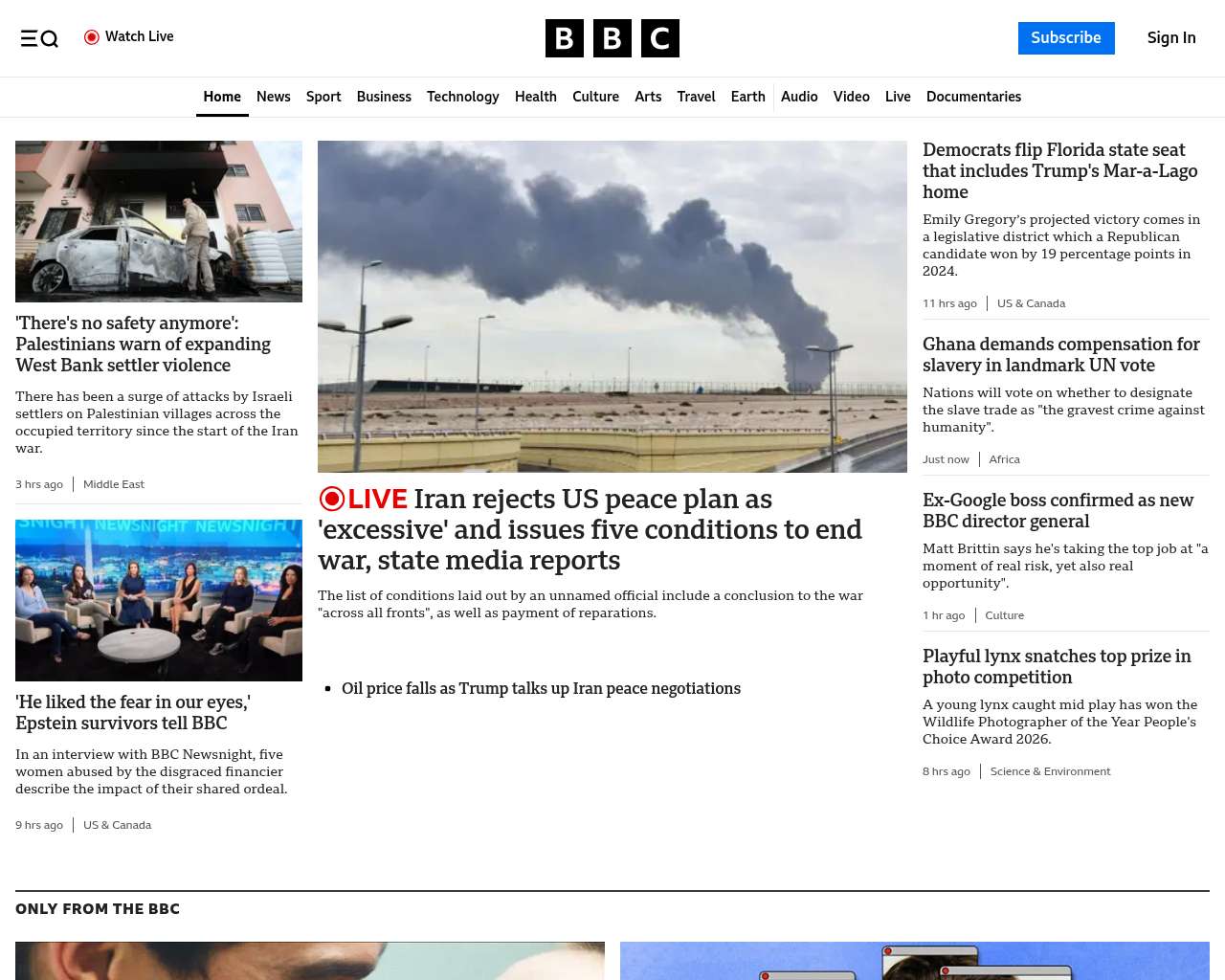
Task: Click Sign In
Action: point(1171,38)
